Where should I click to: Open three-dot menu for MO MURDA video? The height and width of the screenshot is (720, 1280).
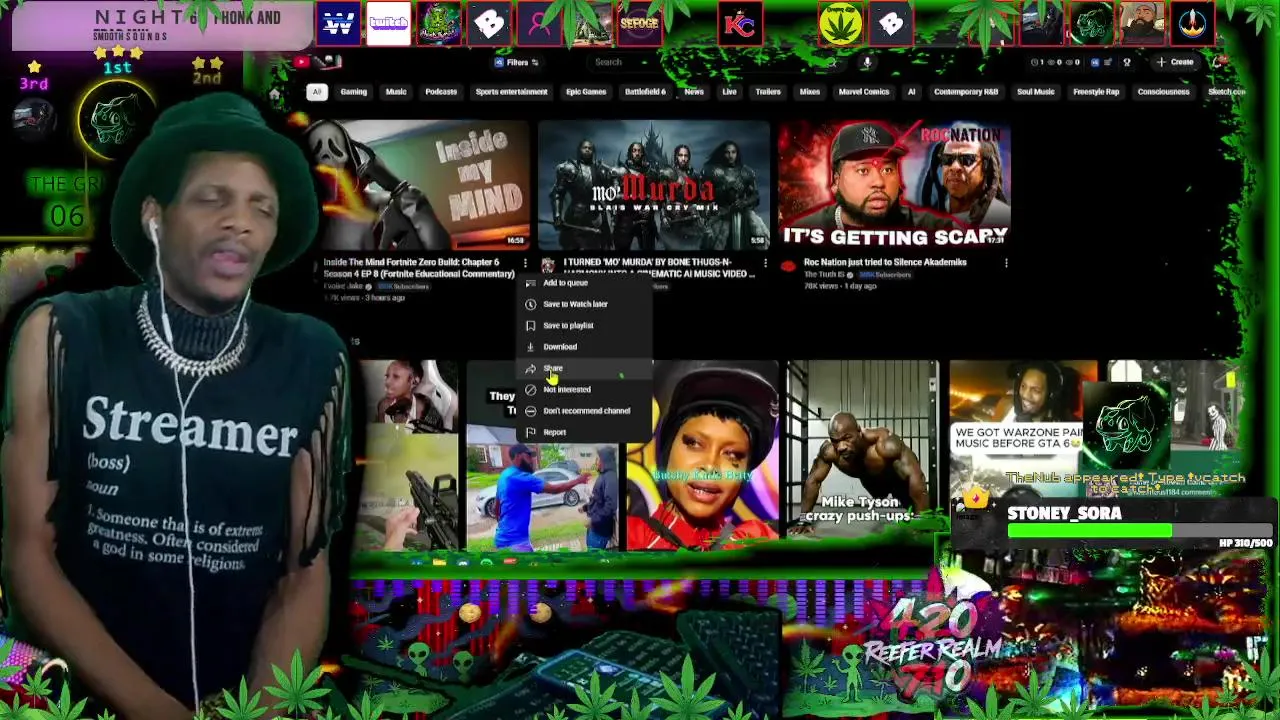[765, 263]
